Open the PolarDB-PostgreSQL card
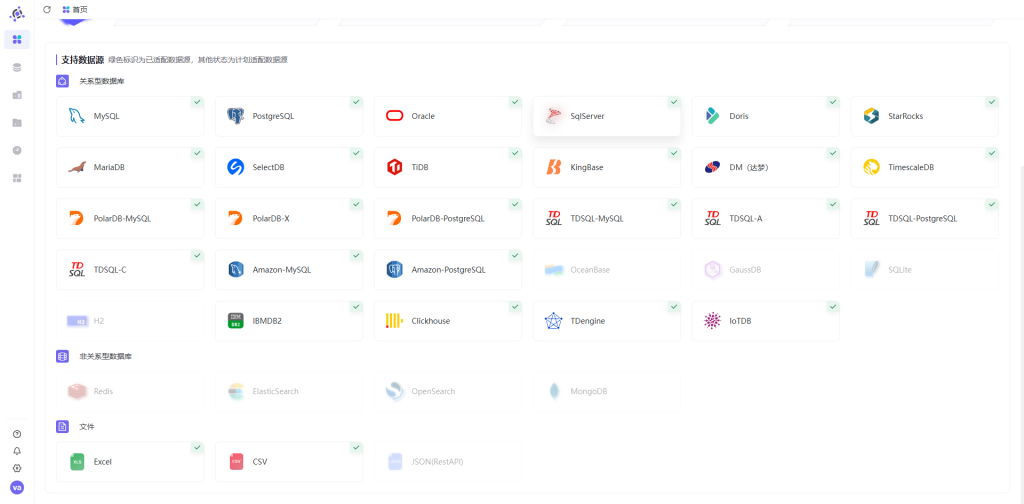The height and width of the screenshot is (504, 1024). [447, 219]
